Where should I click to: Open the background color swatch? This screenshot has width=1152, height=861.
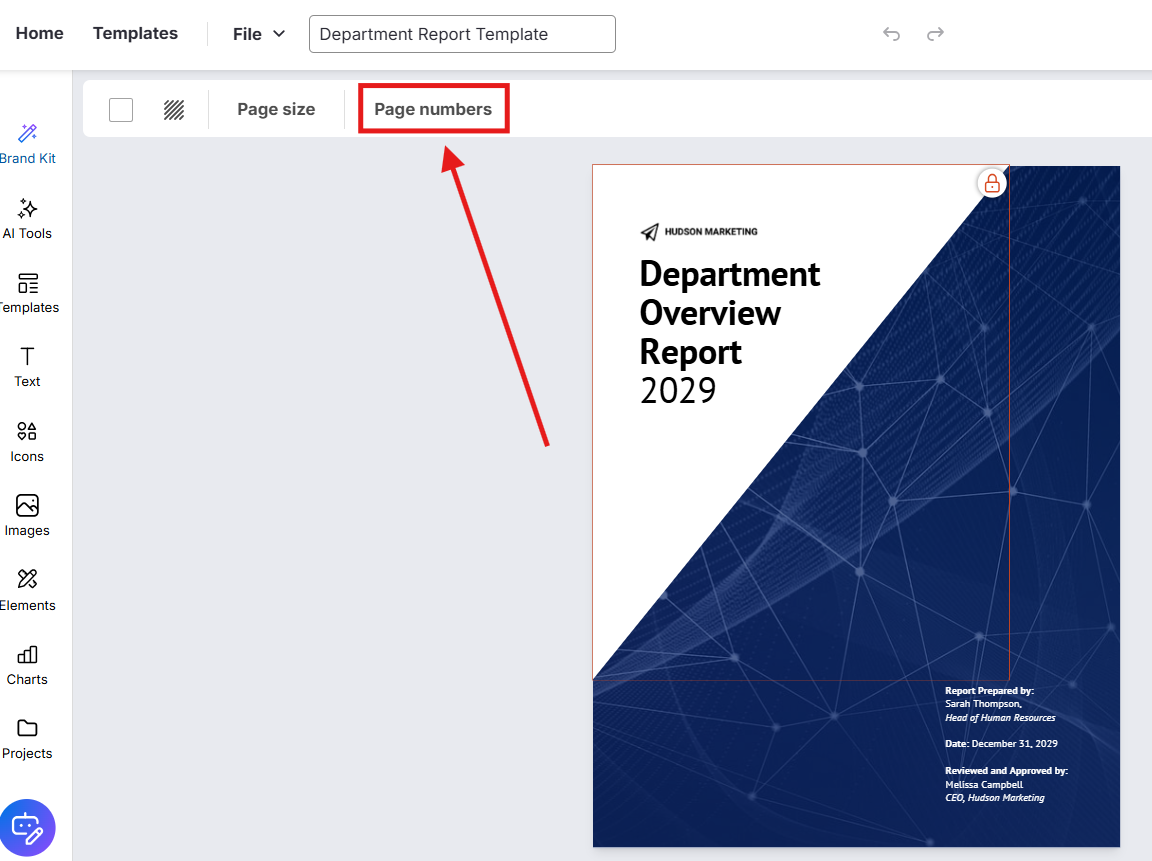pos(121,110)
